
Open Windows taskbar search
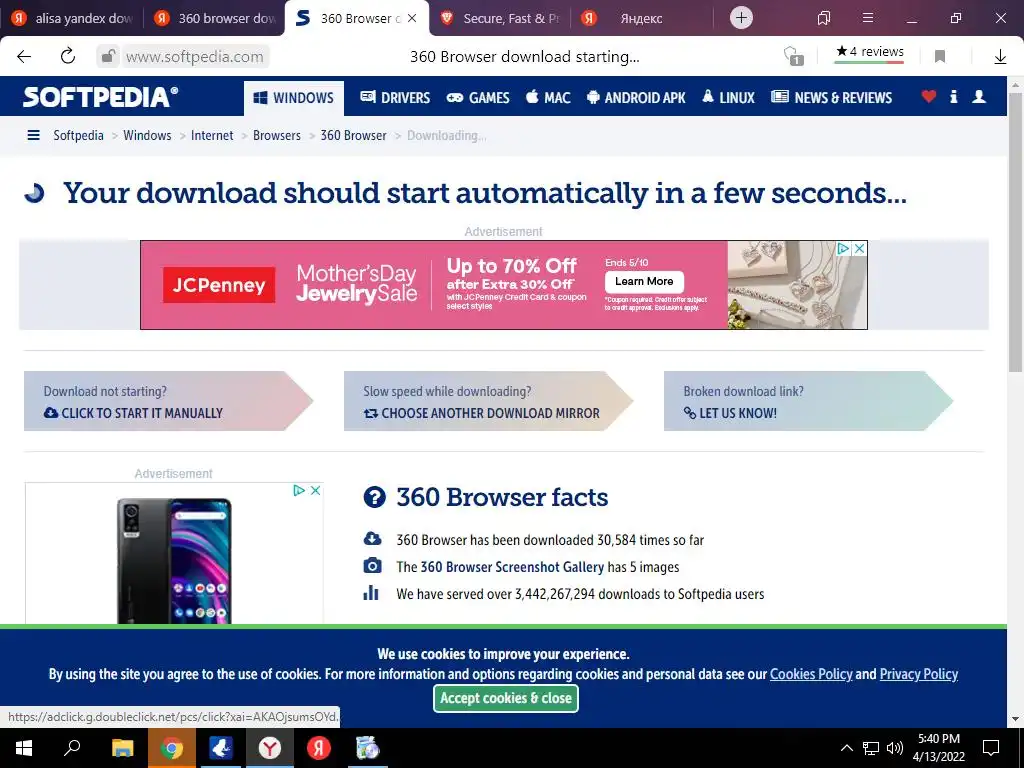tap(72, 748)
